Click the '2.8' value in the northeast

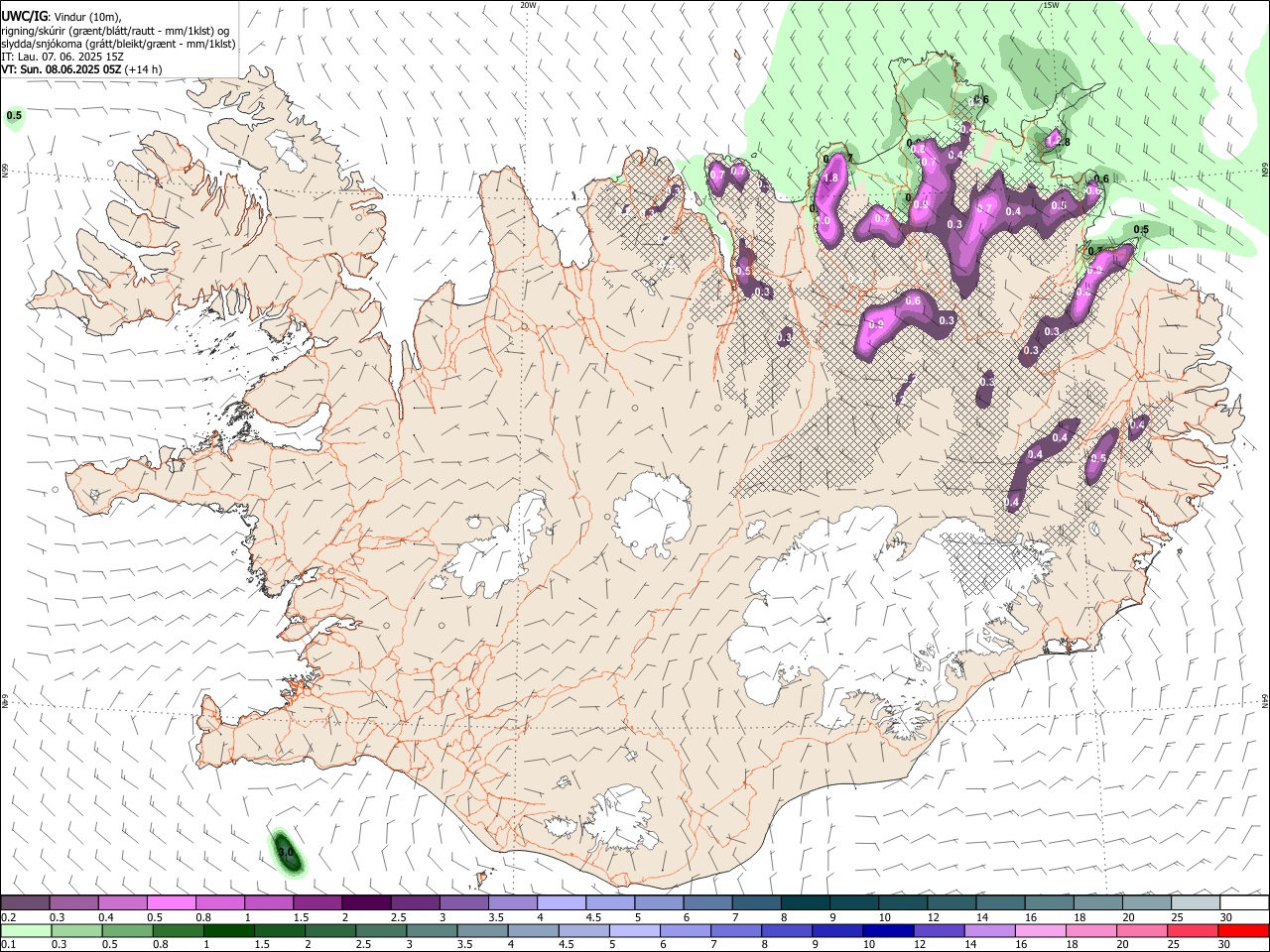point(1063,143)
